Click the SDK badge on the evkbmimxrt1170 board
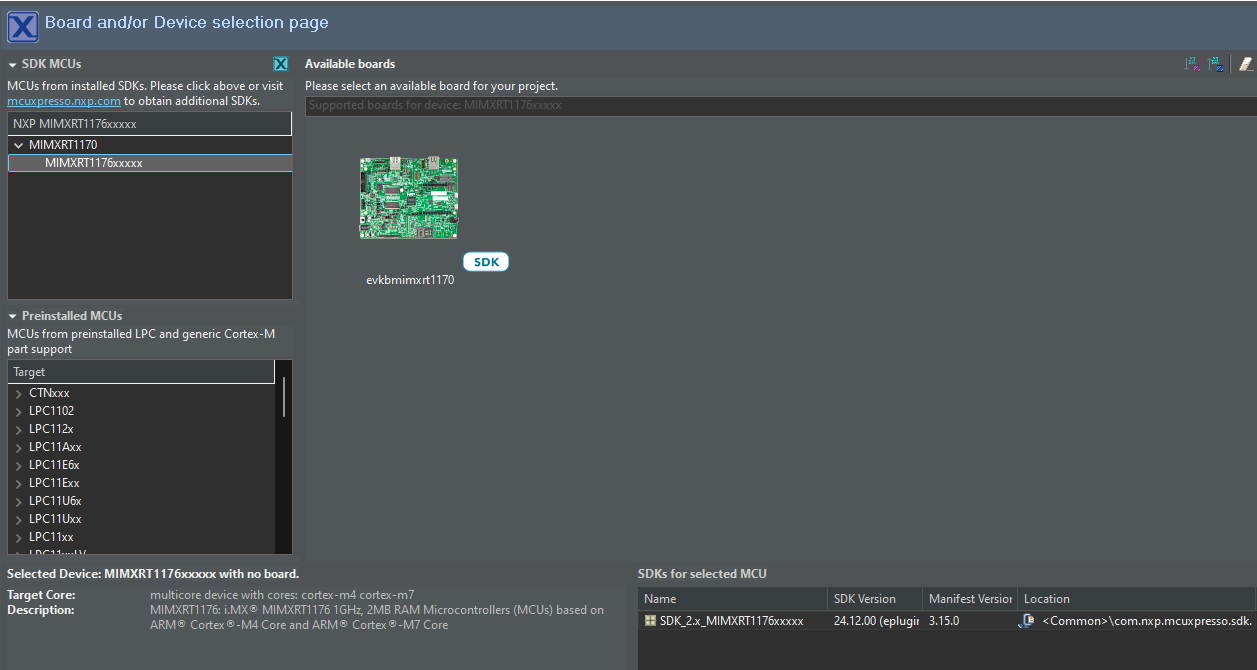This screenshot has height=670, width=1257. pos(486,261)
